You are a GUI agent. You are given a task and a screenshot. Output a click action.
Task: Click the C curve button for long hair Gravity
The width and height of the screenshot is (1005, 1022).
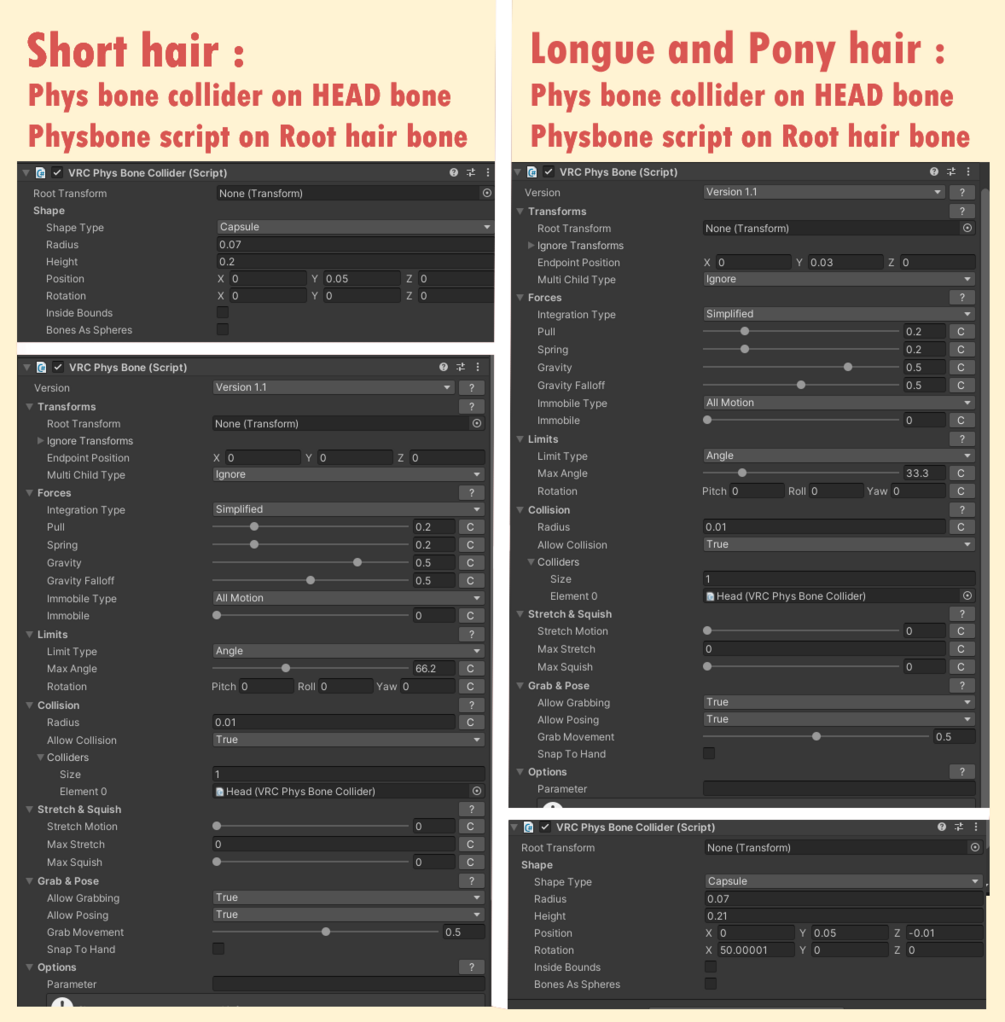961,367
